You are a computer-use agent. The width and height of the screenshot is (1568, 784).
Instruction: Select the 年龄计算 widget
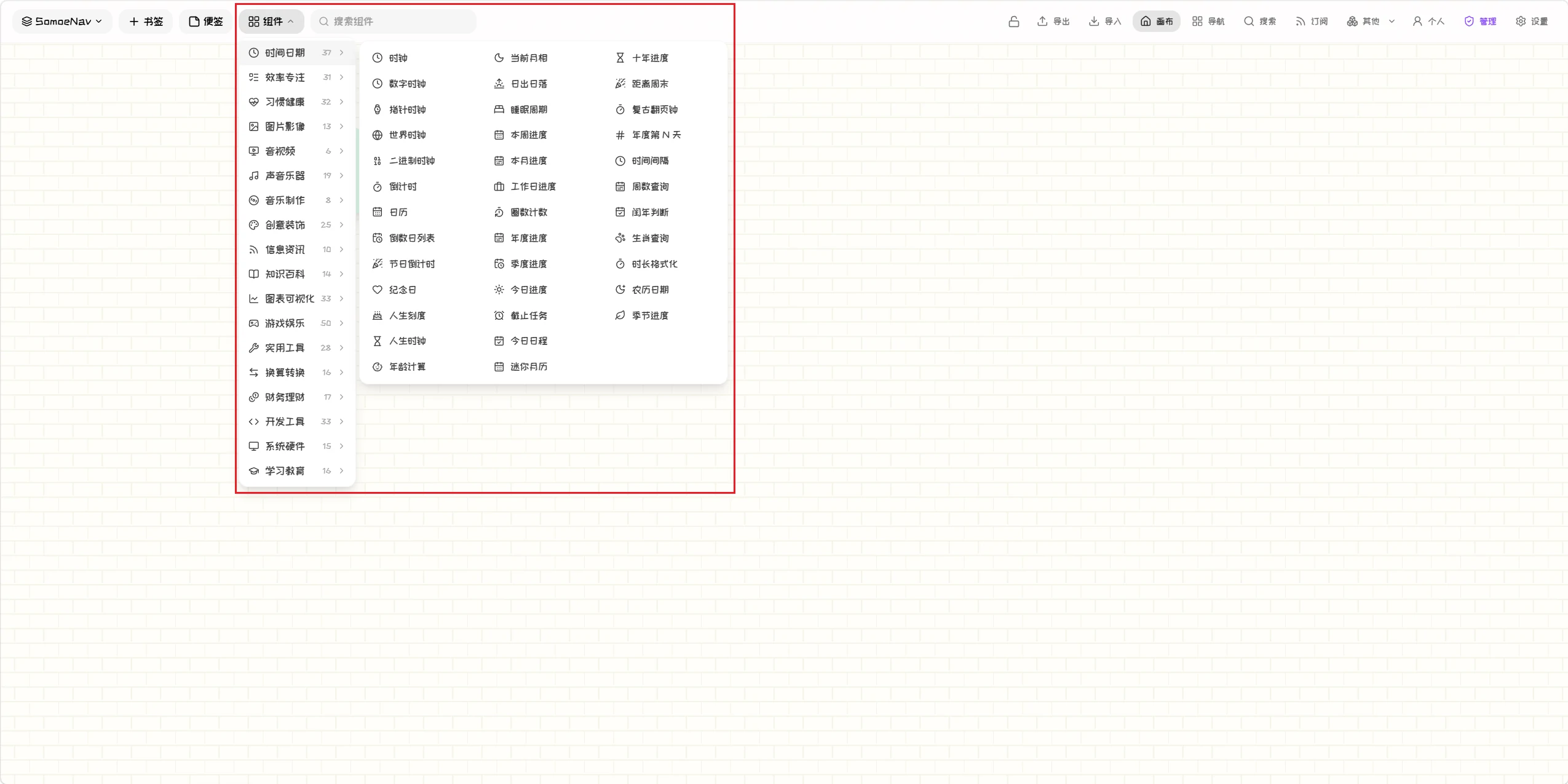pos(400,367)
